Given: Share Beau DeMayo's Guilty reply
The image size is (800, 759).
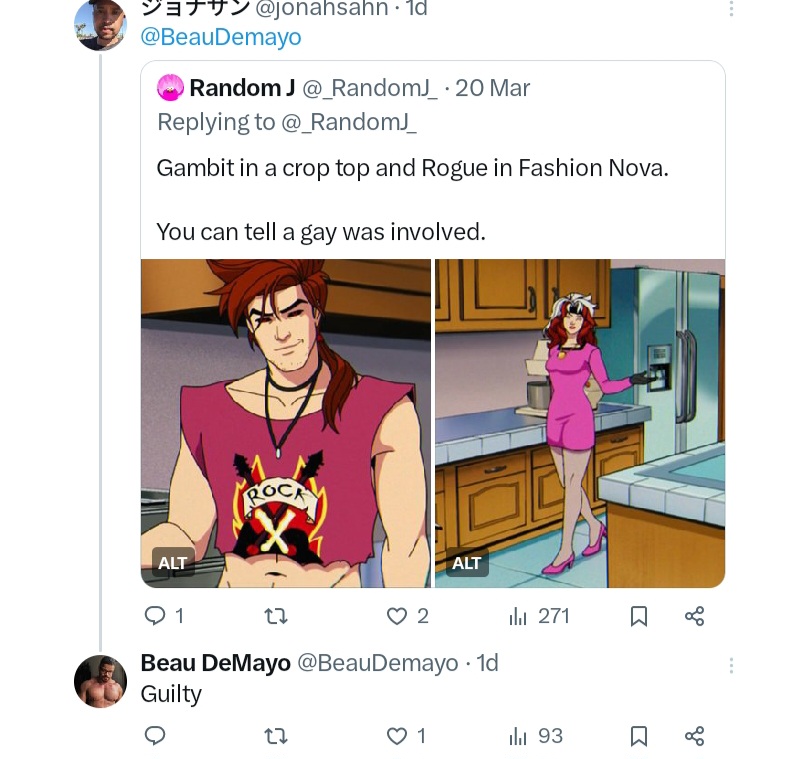Looking at the screenshot, I should point(695,736).
